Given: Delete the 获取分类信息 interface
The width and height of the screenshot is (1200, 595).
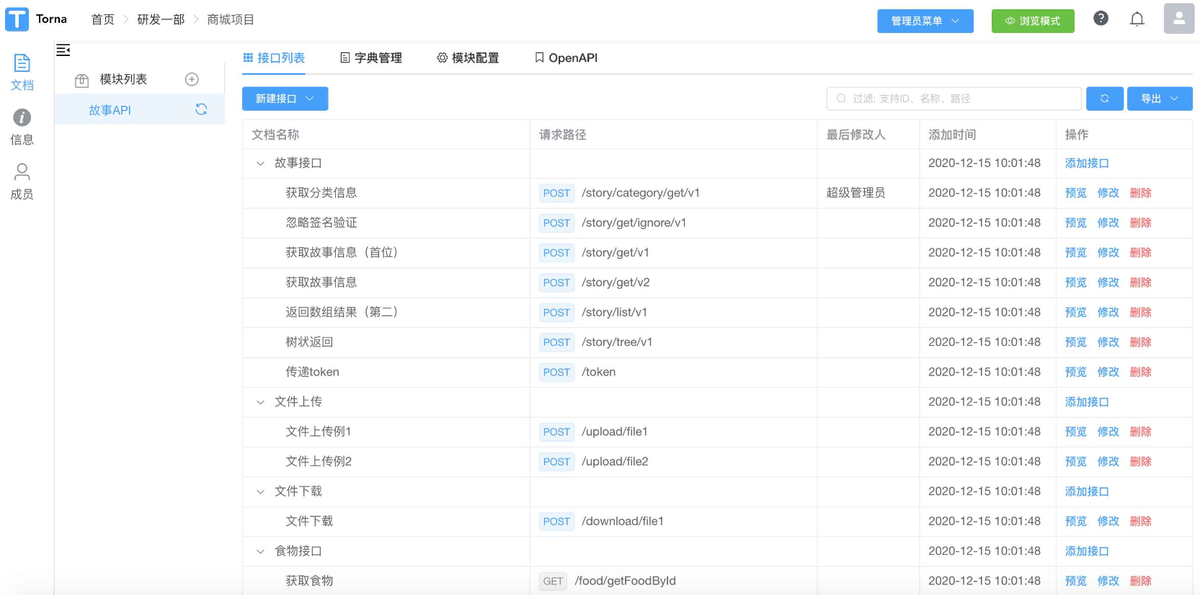Looking at the screenshot, I should (1140, 193).
